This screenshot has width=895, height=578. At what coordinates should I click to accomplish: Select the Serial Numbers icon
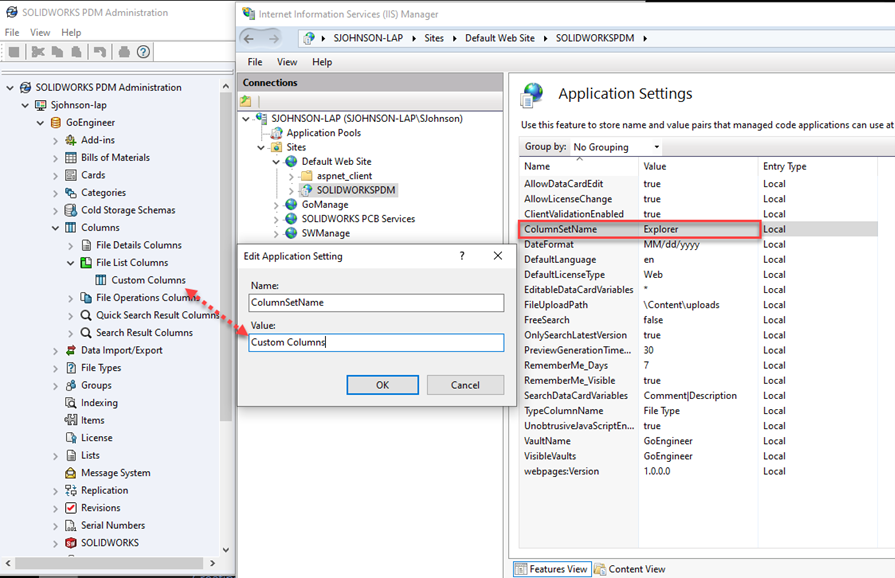pos(71,526)
